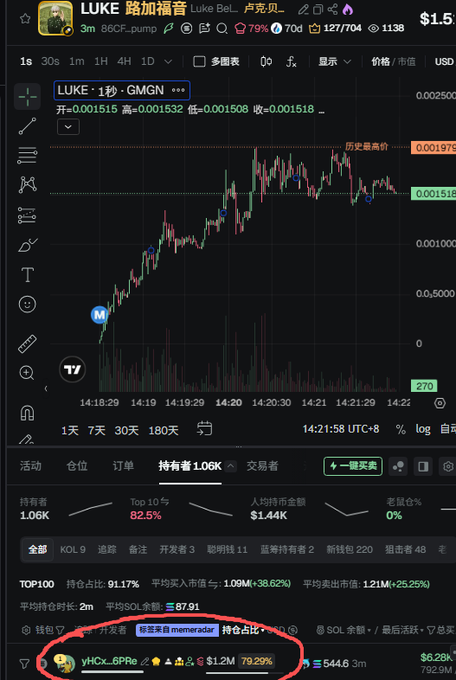456x680 pixels.
Task: Open the fx indicators menu
Action: point(291,62)
